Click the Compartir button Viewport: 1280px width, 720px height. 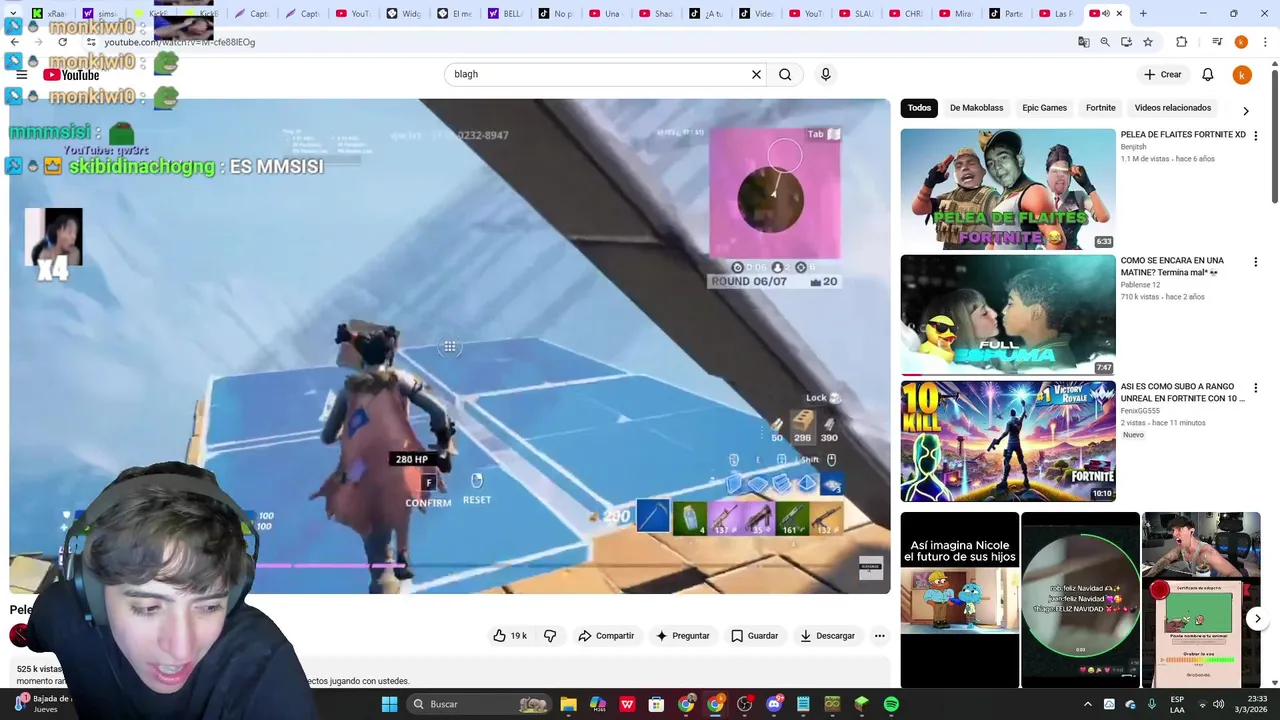606,636
